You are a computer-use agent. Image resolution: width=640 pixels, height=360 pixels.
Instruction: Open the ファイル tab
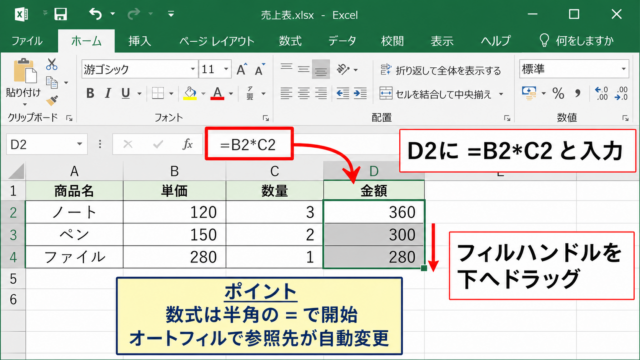27,41
